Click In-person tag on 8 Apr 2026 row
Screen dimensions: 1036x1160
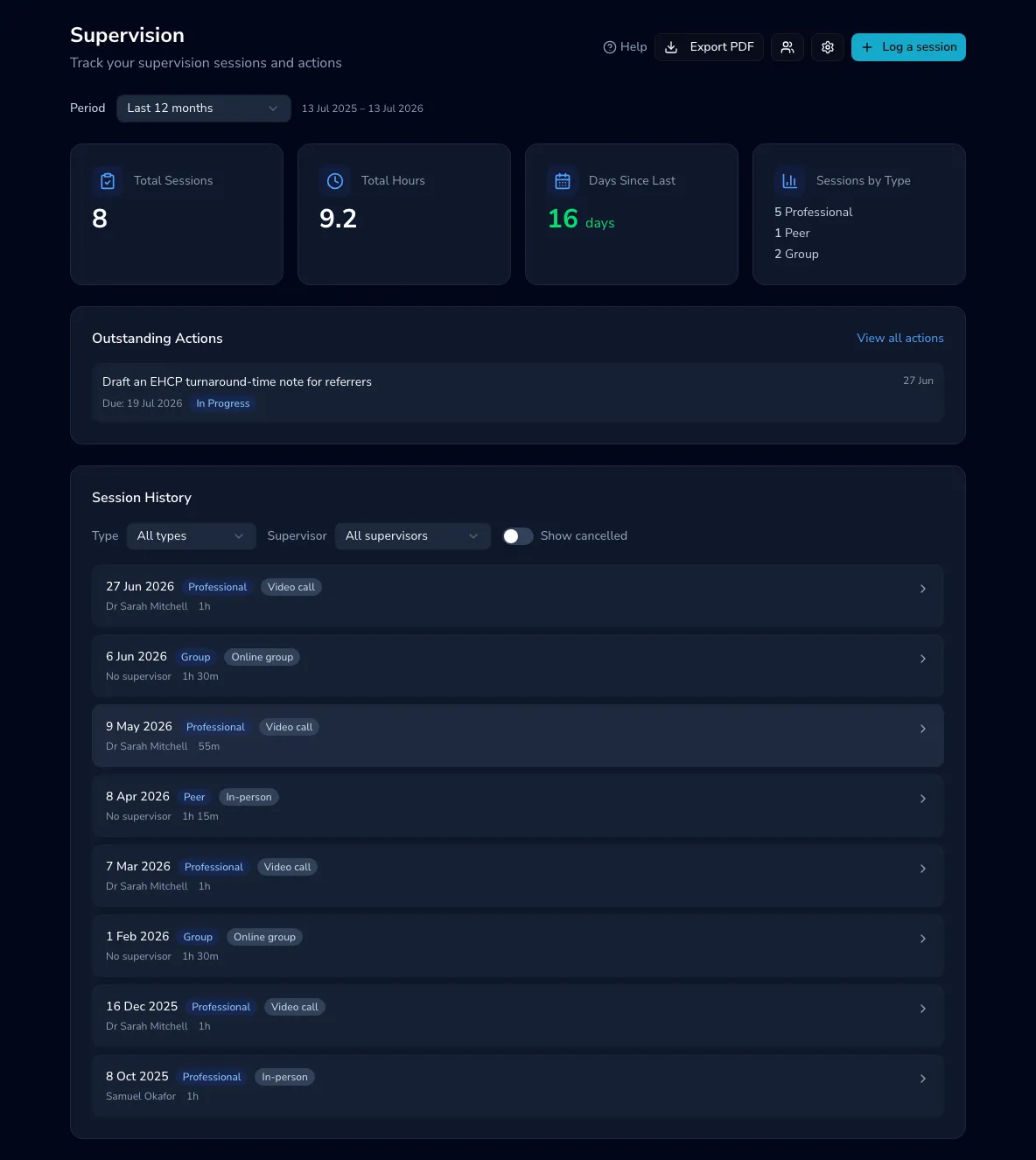248,797
